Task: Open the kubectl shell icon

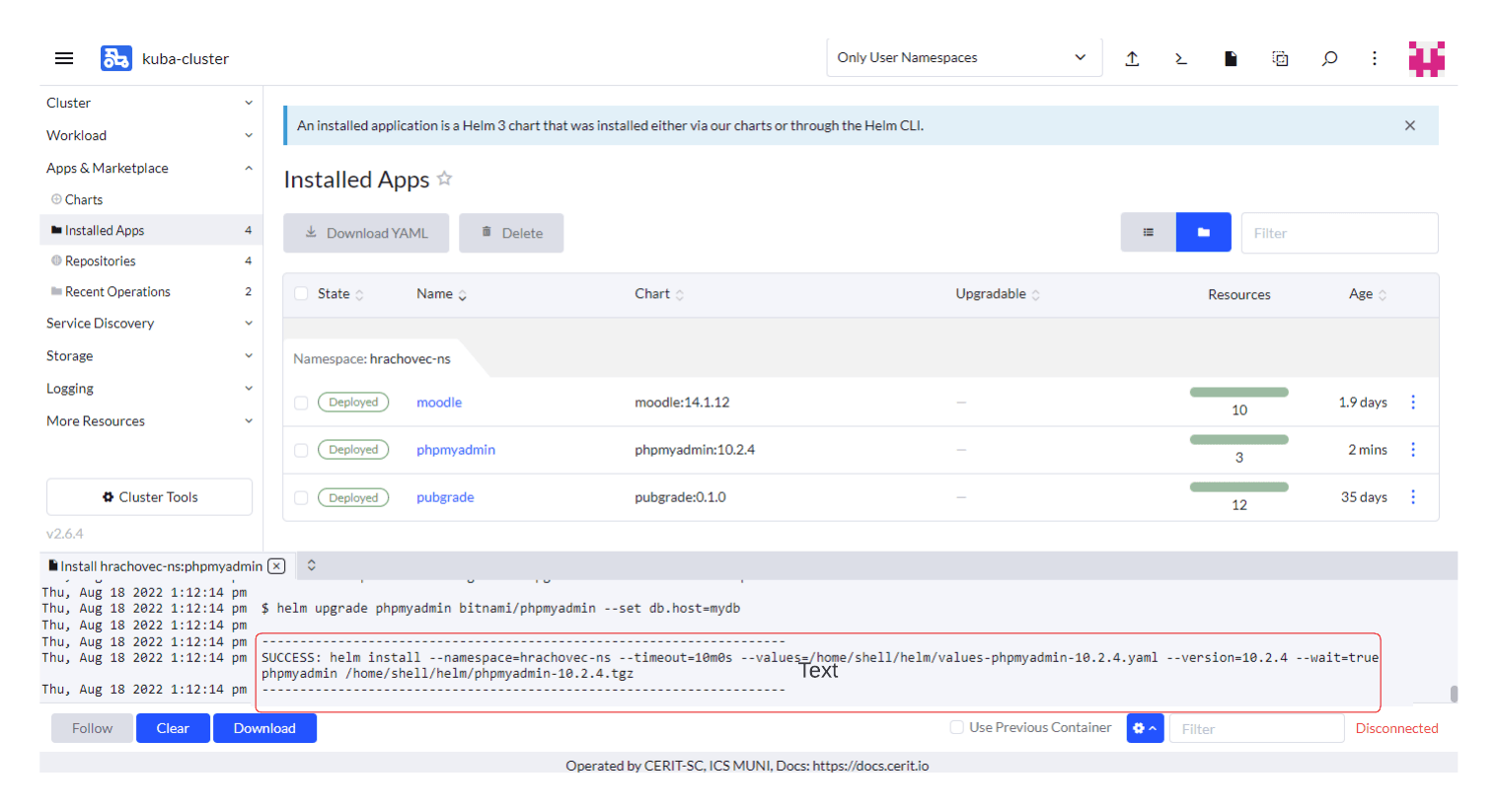Action: 1181,58
